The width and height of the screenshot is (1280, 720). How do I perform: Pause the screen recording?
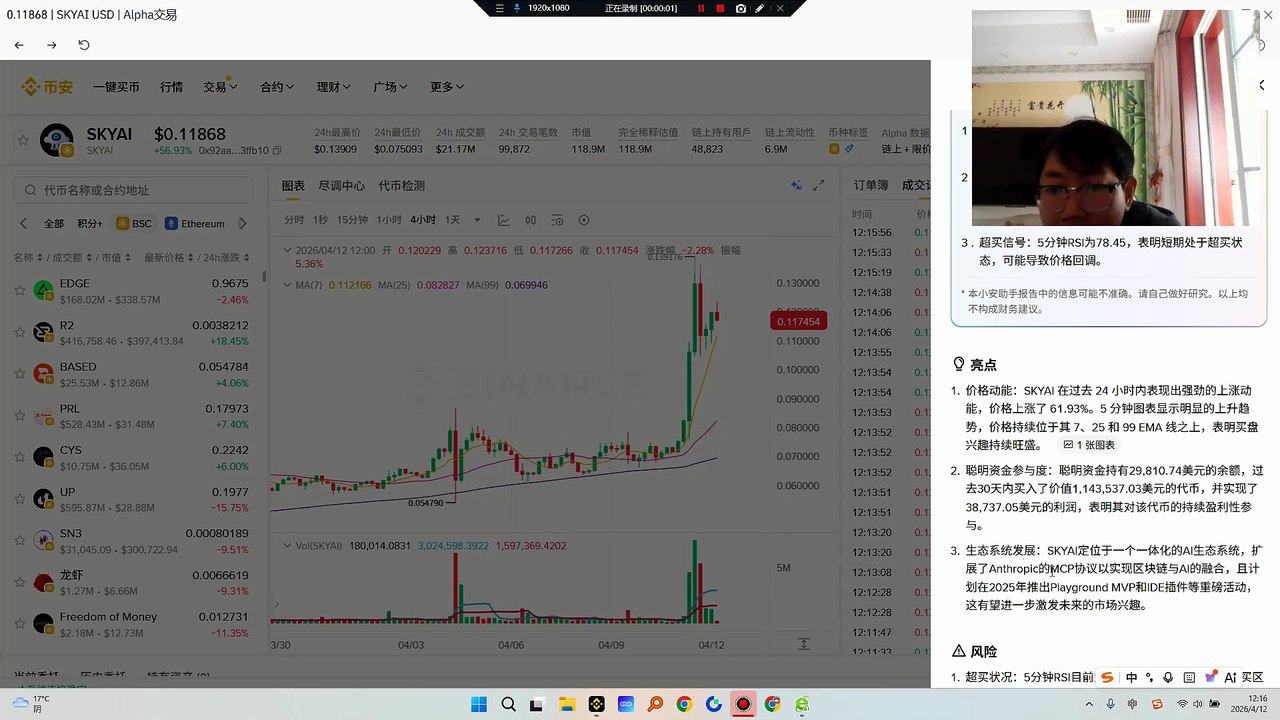(701, 8)
